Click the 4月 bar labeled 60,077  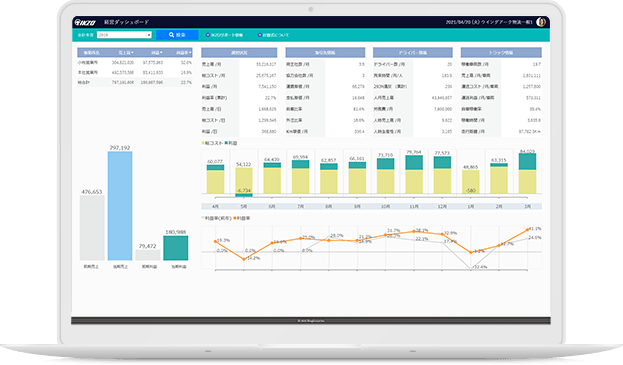tap(215, 179)
